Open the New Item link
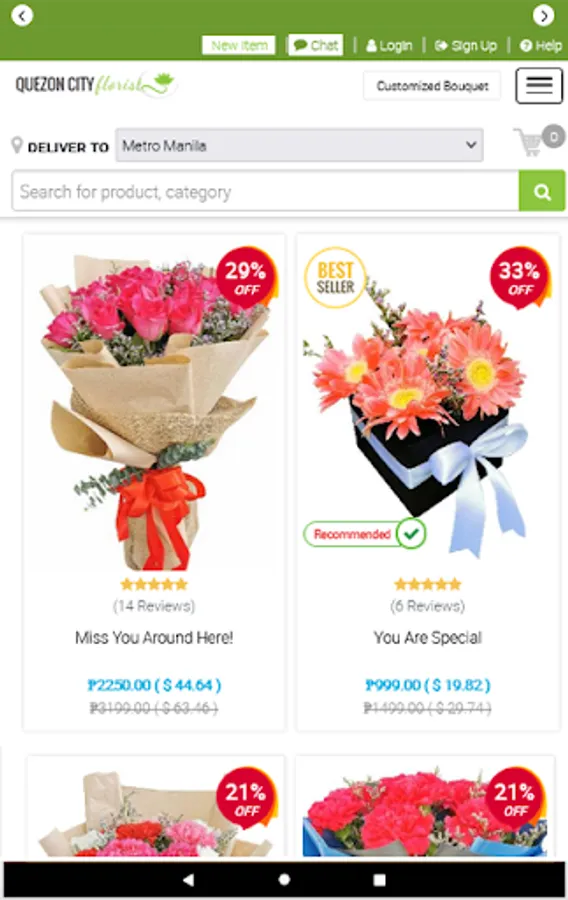 [239, 45]
